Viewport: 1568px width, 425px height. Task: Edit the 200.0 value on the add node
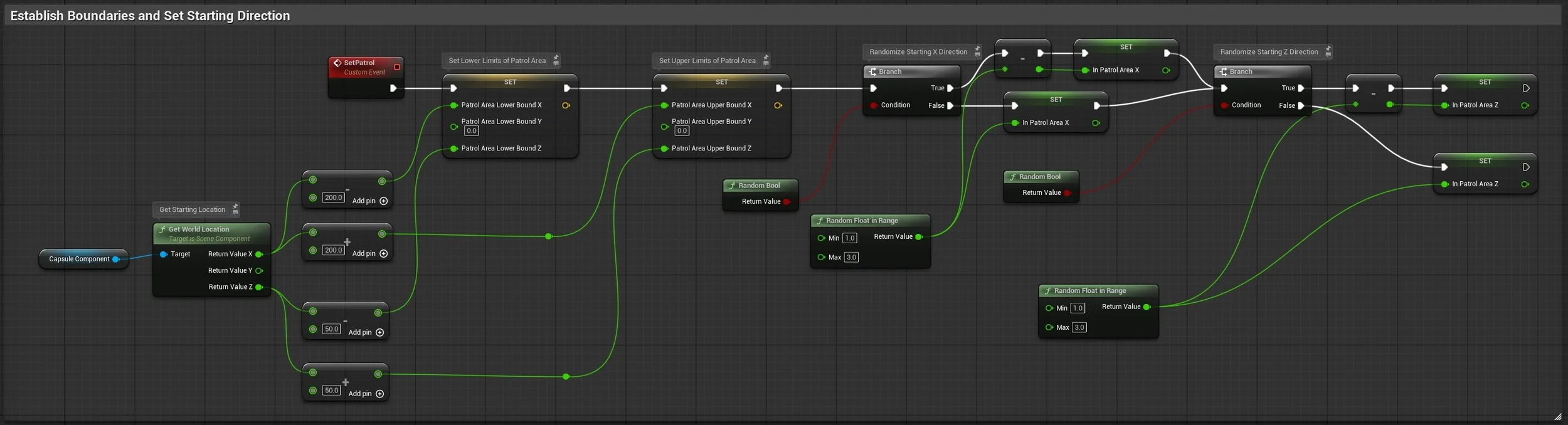[333, 250]
